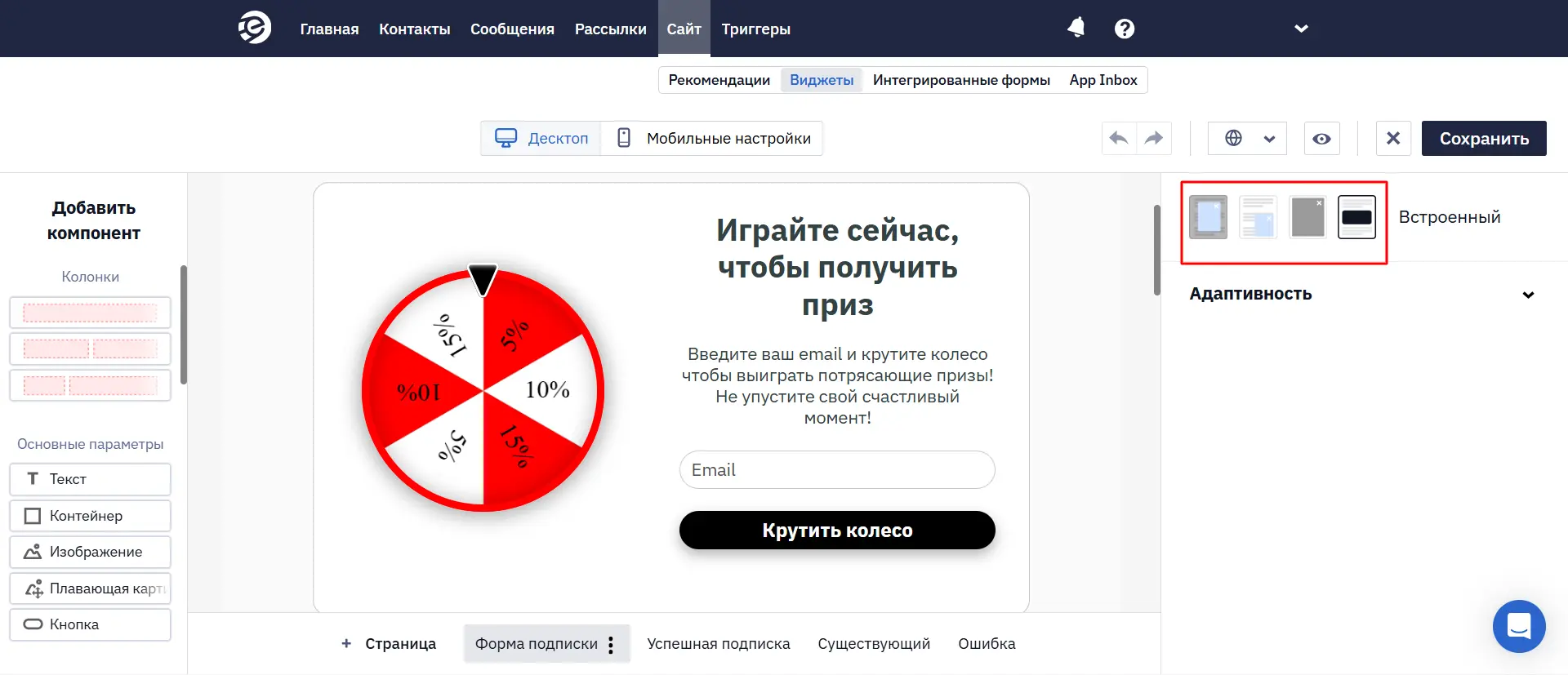Add an Изображение component
This screenshot has height=675, width=1568.
[90, 552]
